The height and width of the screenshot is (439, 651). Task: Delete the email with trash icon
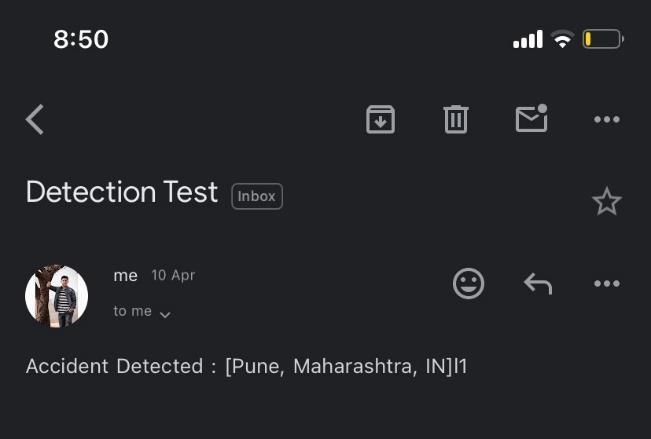pyautogui.click(x=456, y=120)
